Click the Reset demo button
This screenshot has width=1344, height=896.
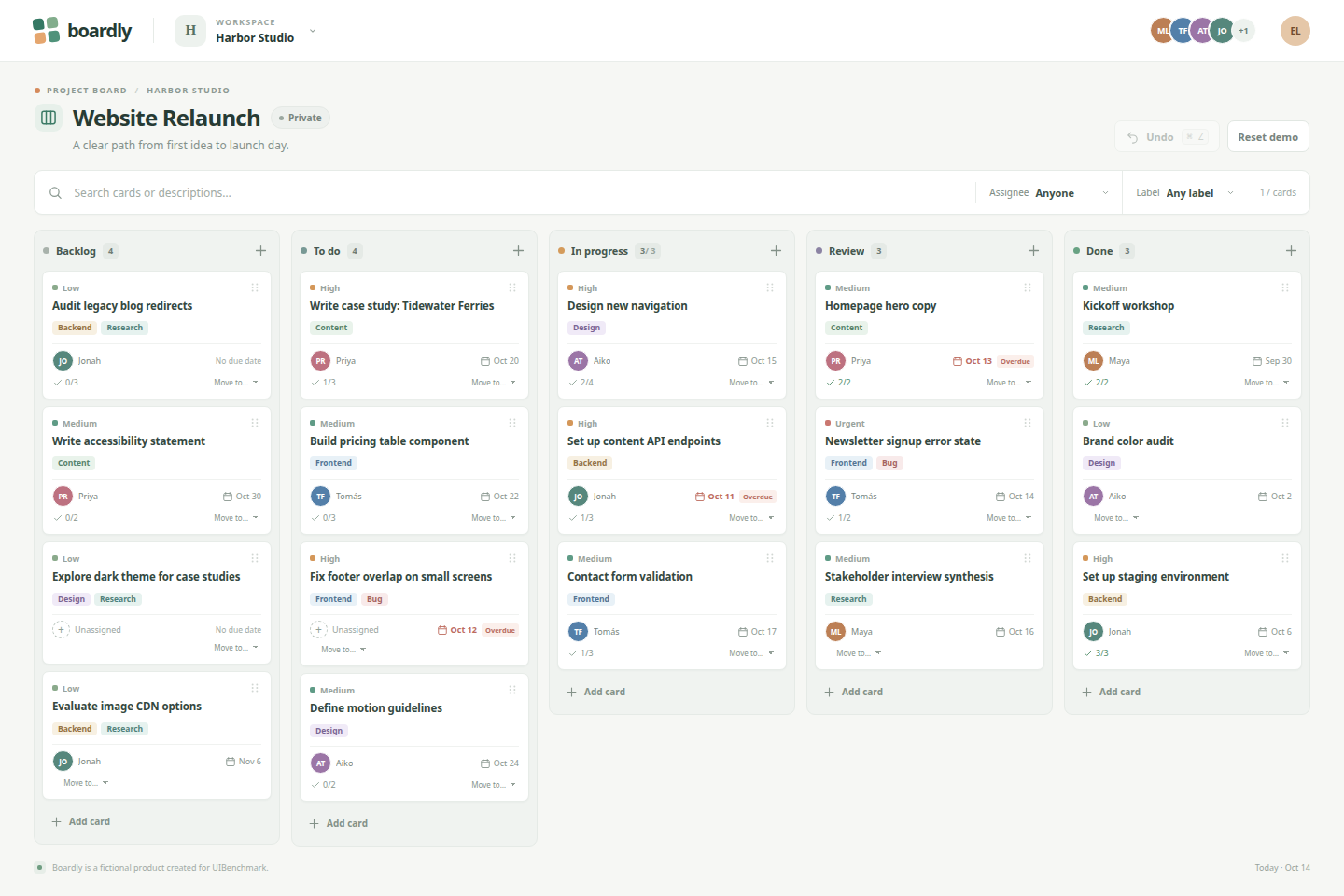[x=1267, y=137]
